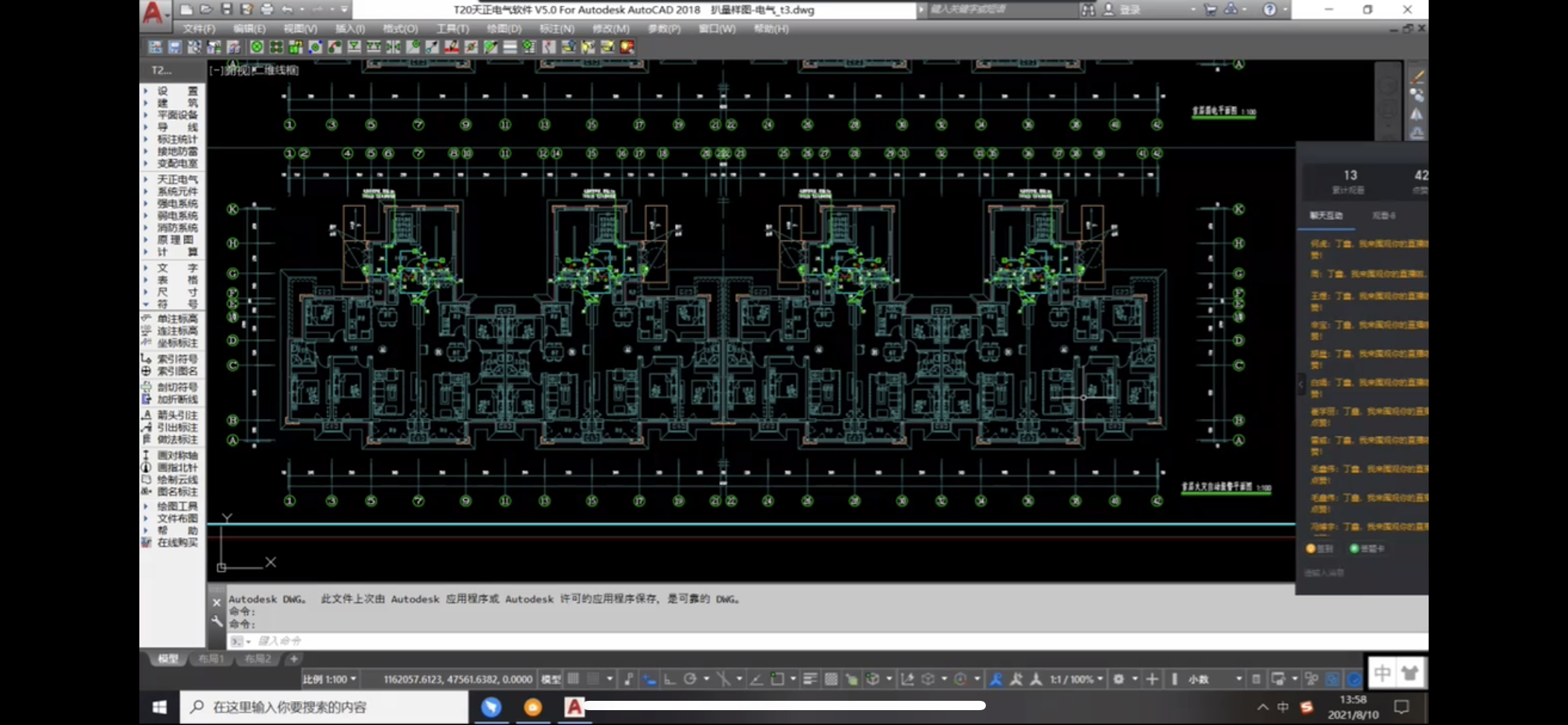
Task: Click the 在线购买 link in side panel
Action: click(176, 543)
